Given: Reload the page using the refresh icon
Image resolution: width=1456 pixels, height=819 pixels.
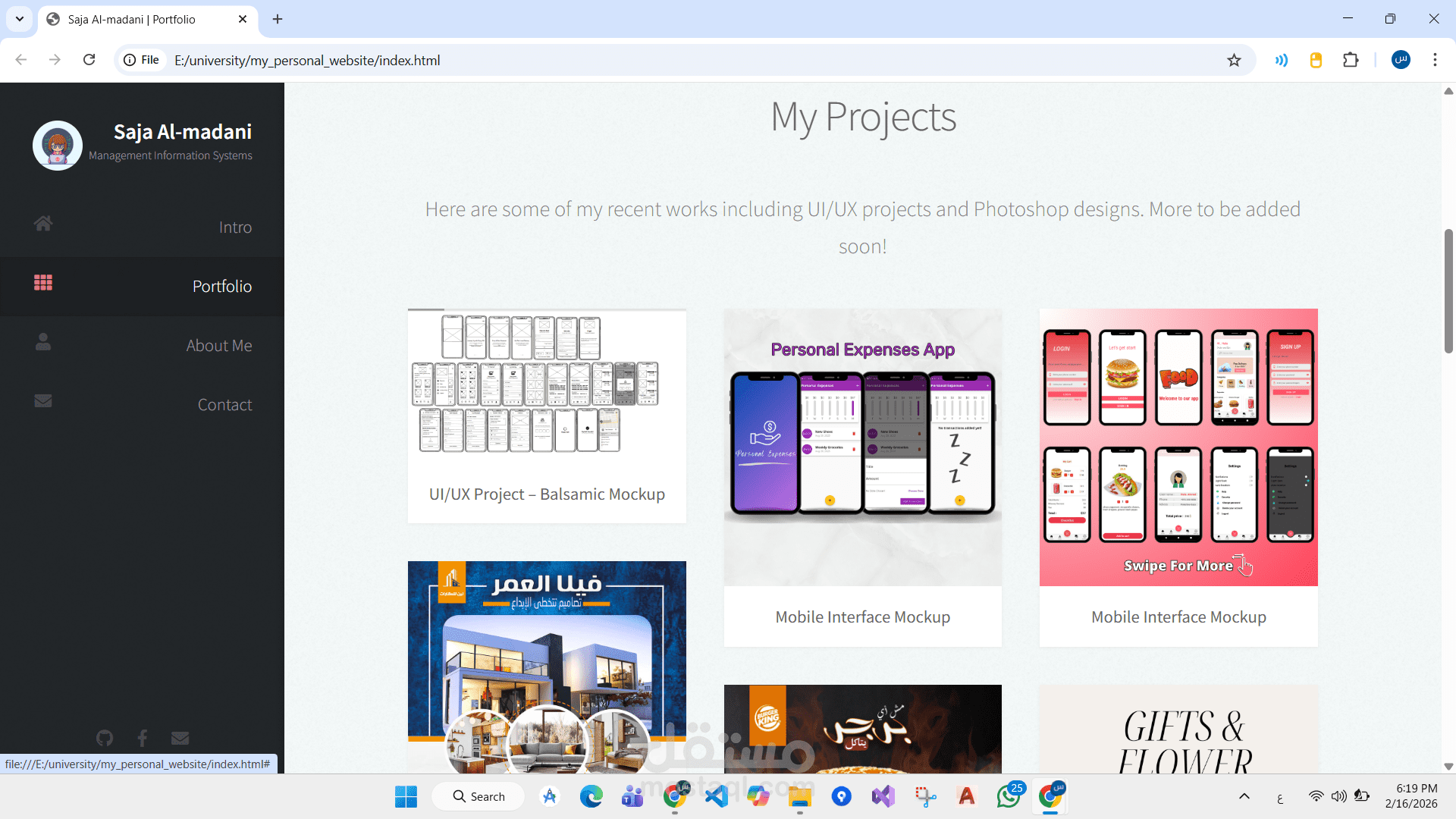Looking at the screenshot, I should 89,60.
